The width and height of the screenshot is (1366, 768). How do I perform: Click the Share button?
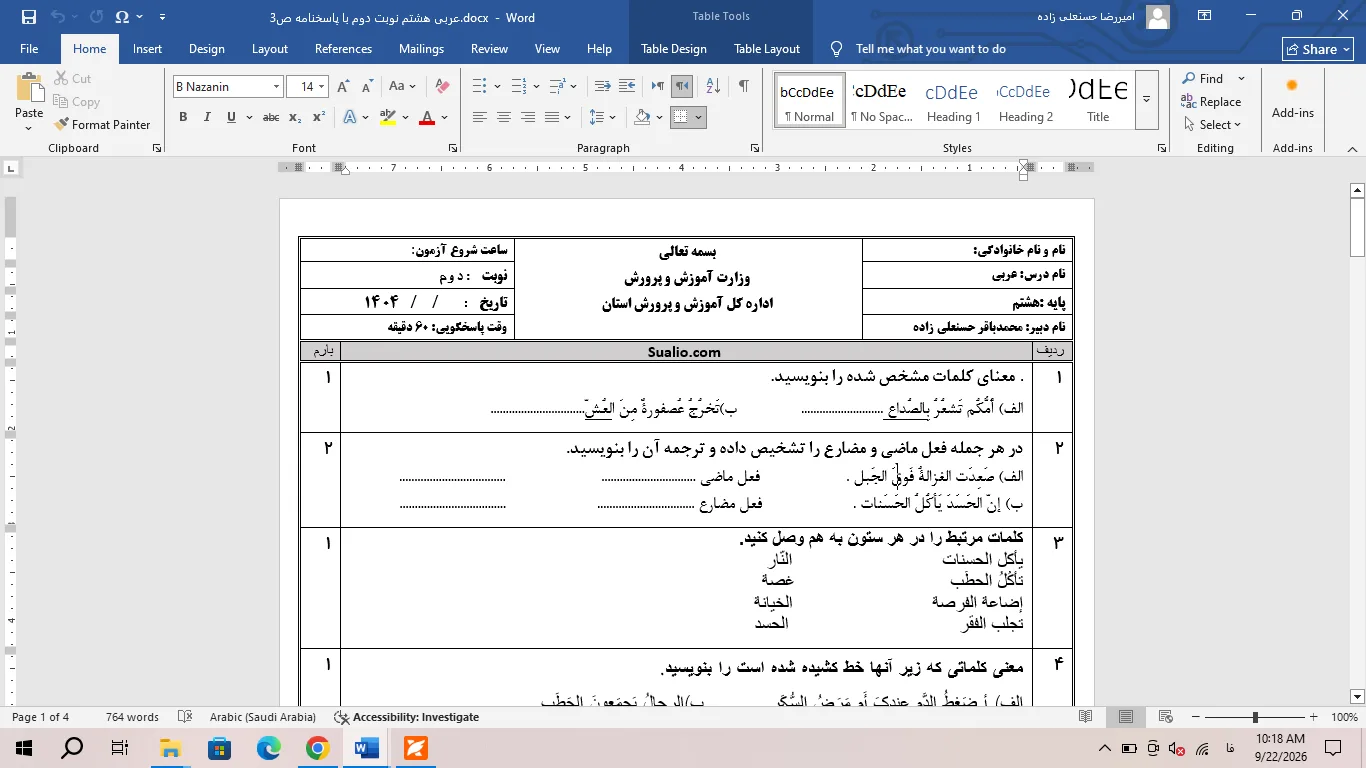click(x=1318, y=49)
